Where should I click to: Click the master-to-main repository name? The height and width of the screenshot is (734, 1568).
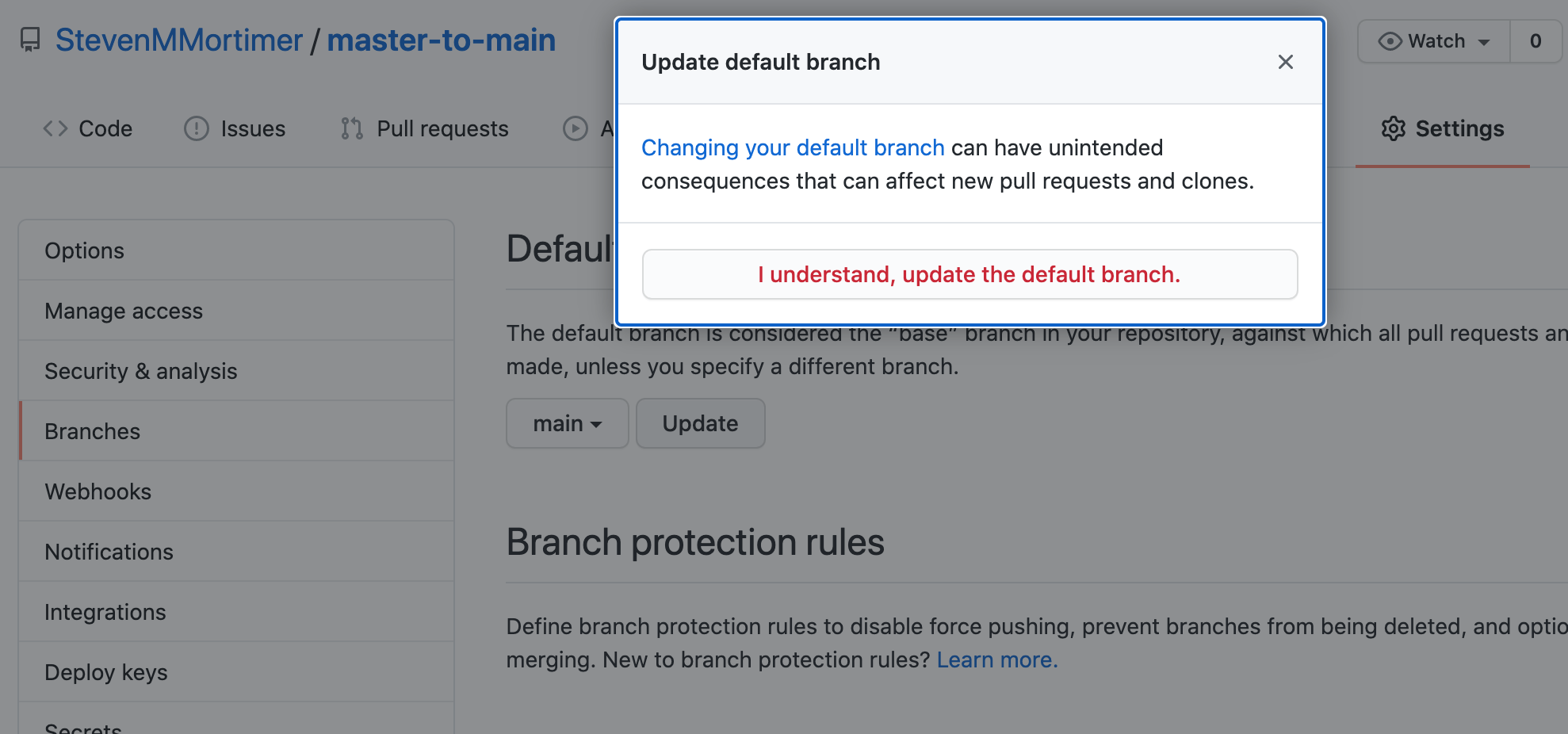(x=441, y=40)
